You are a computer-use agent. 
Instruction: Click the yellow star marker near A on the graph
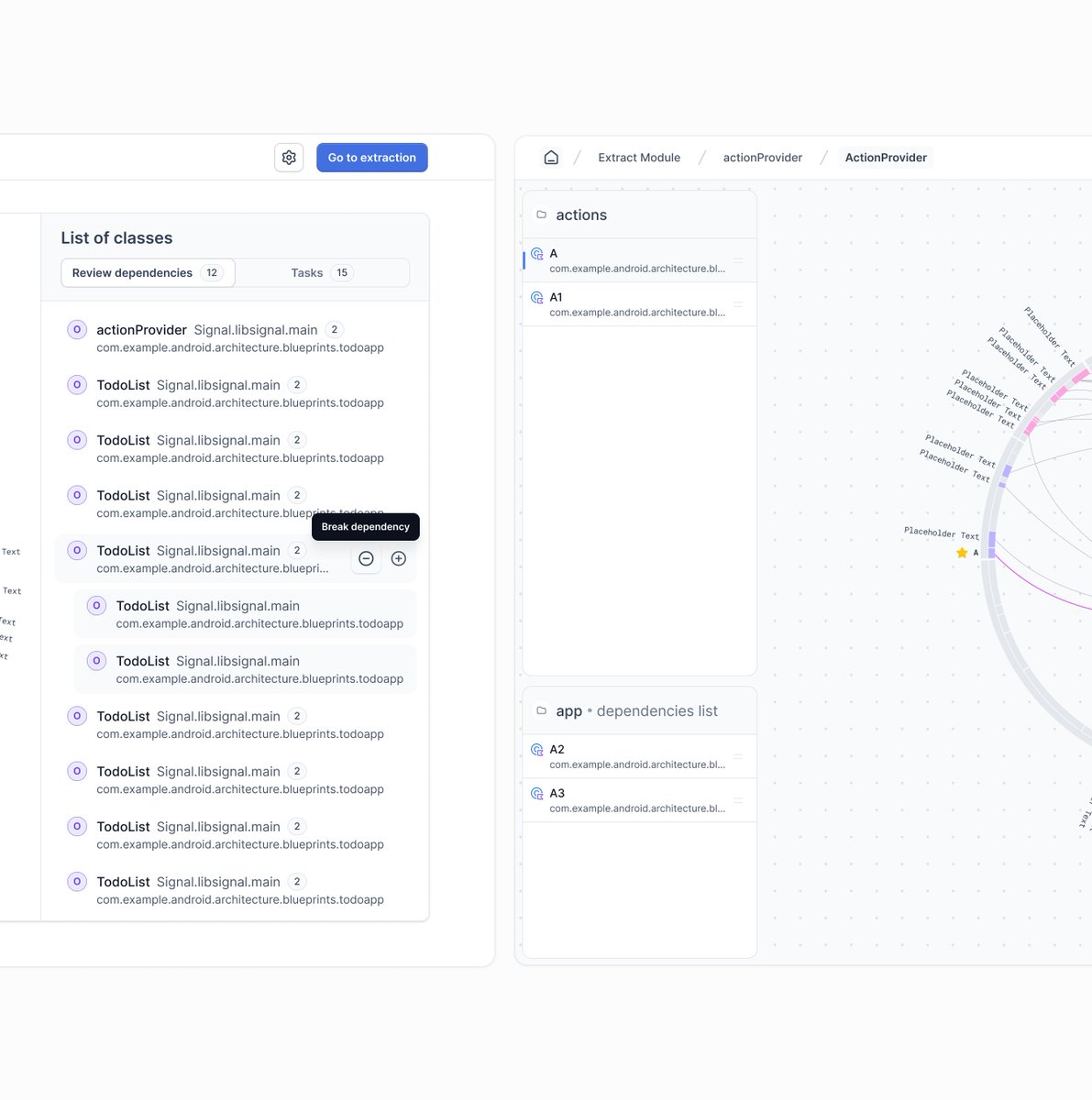coord(962,552)
